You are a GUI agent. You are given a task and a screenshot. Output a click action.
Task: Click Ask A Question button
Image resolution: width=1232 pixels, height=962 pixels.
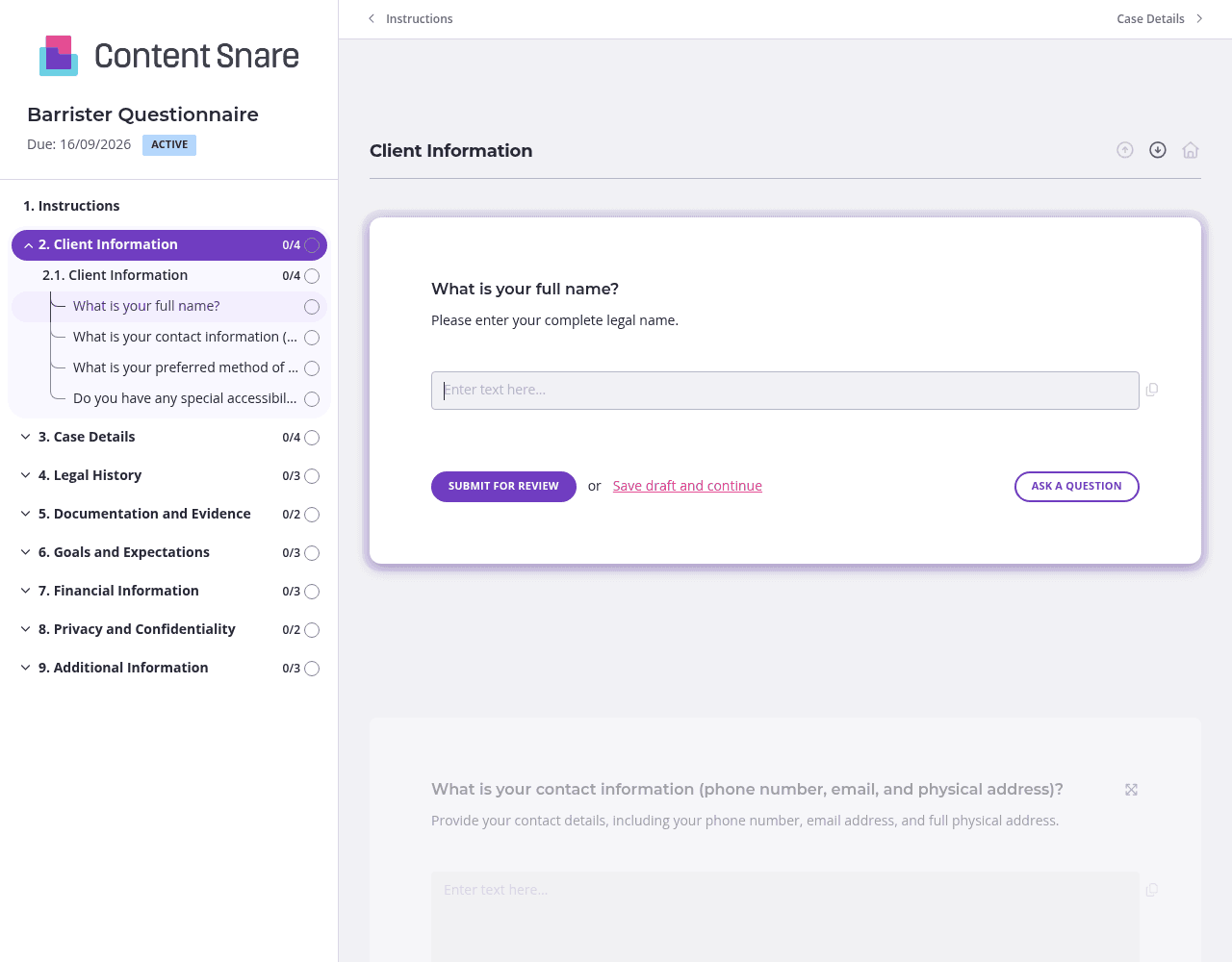tap(1077, 487)
